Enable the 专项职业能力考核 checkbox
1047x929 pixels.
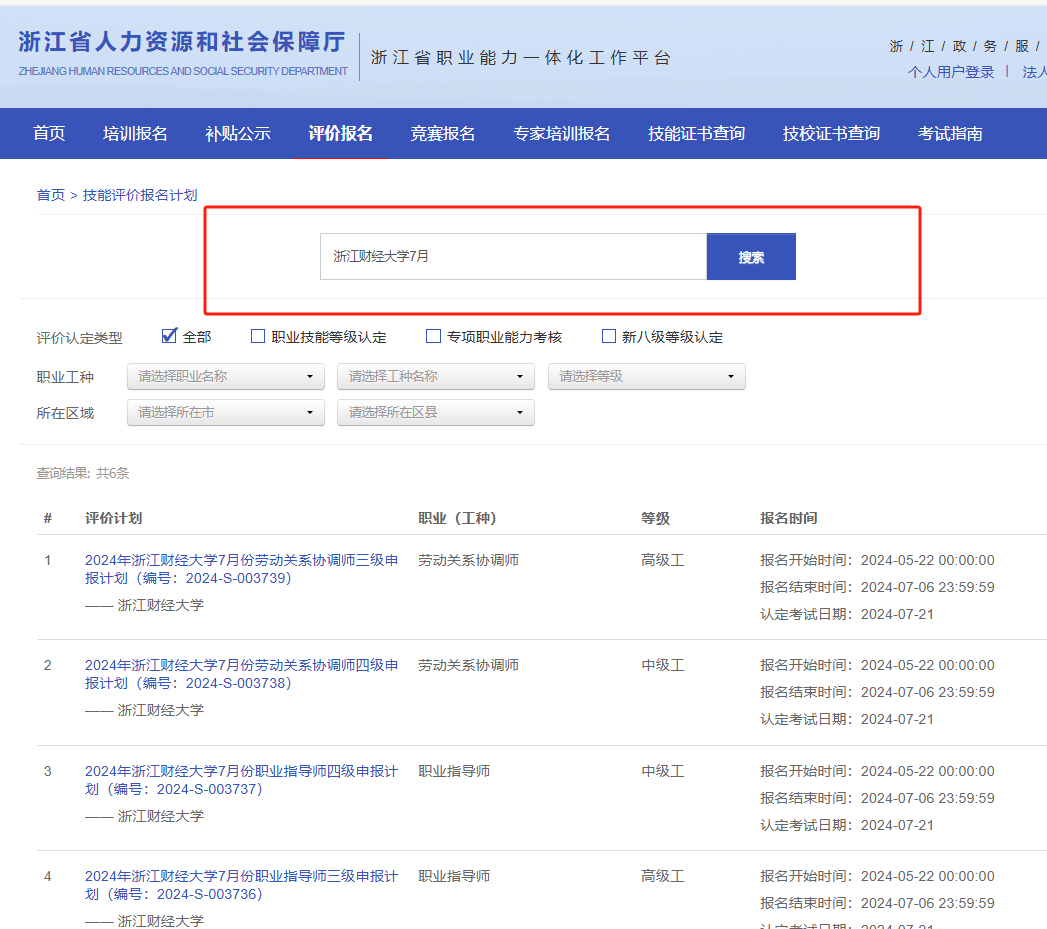(433, 336)
